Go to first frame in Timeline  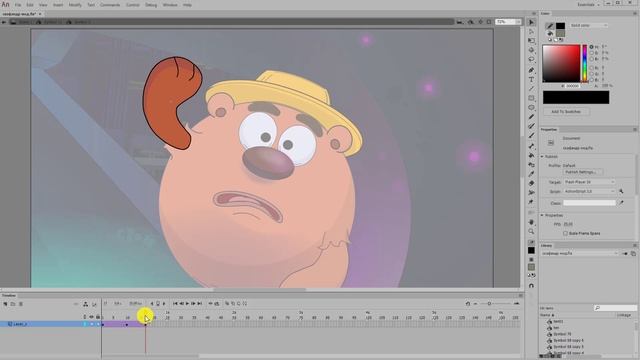(x=175, y=304)
